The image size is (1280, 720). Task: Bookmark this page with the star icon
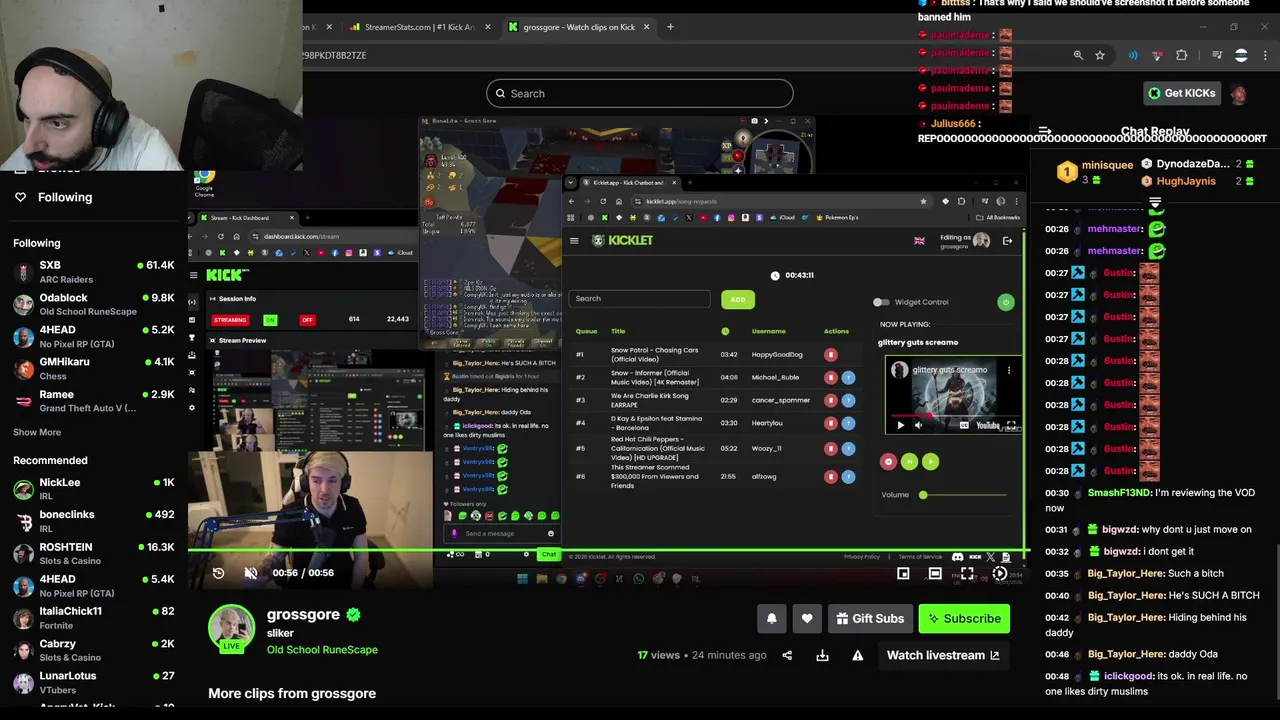(x=1100, y=55)
